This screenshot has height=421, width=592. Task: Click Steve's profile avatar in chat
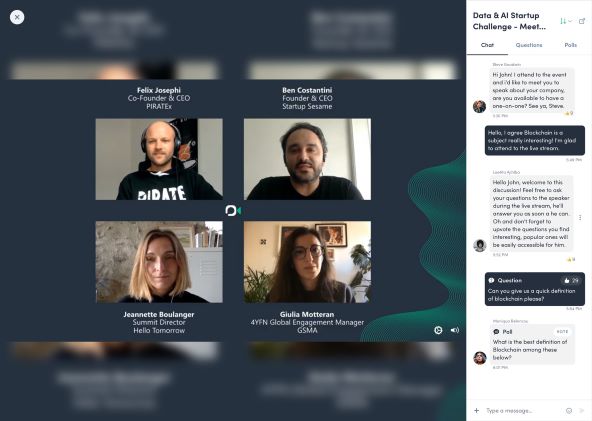(x=479, y=106)
